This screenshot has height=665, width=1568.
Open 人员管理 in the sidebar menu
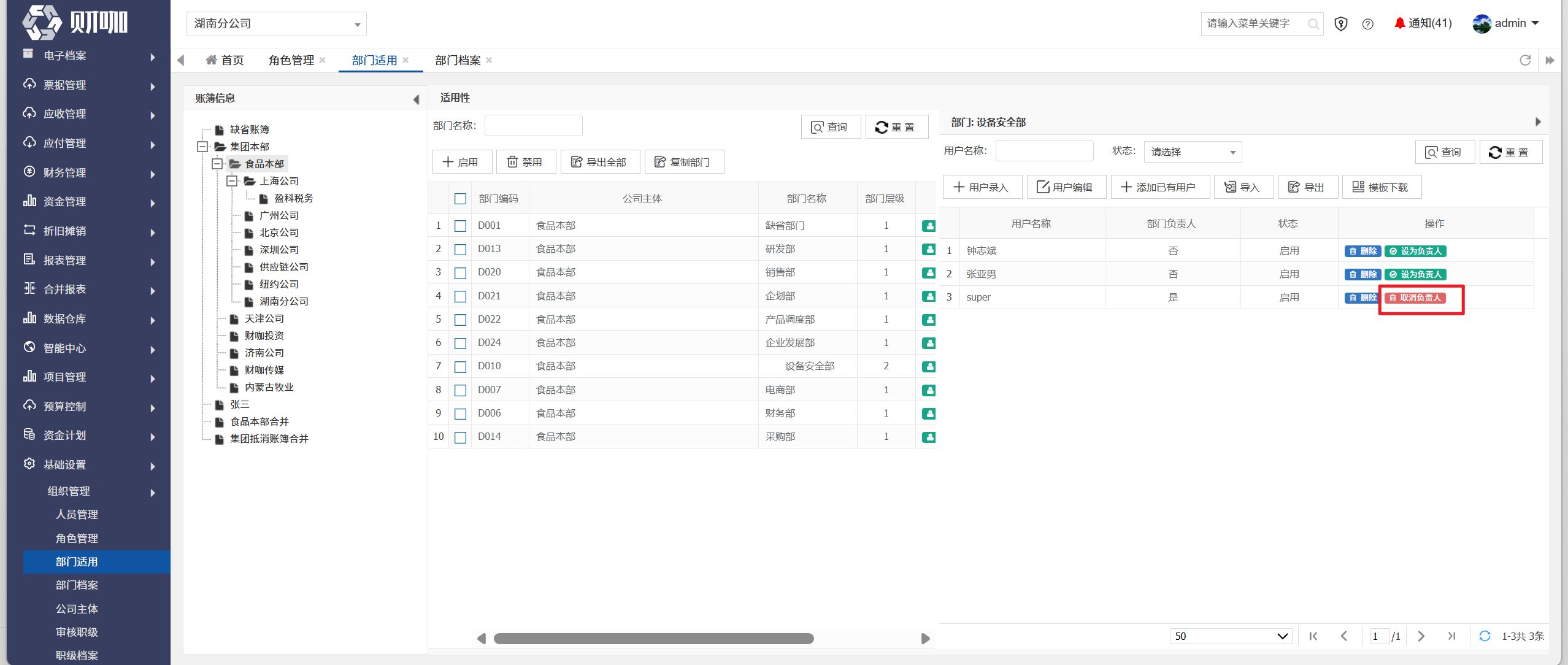[77, 514]
